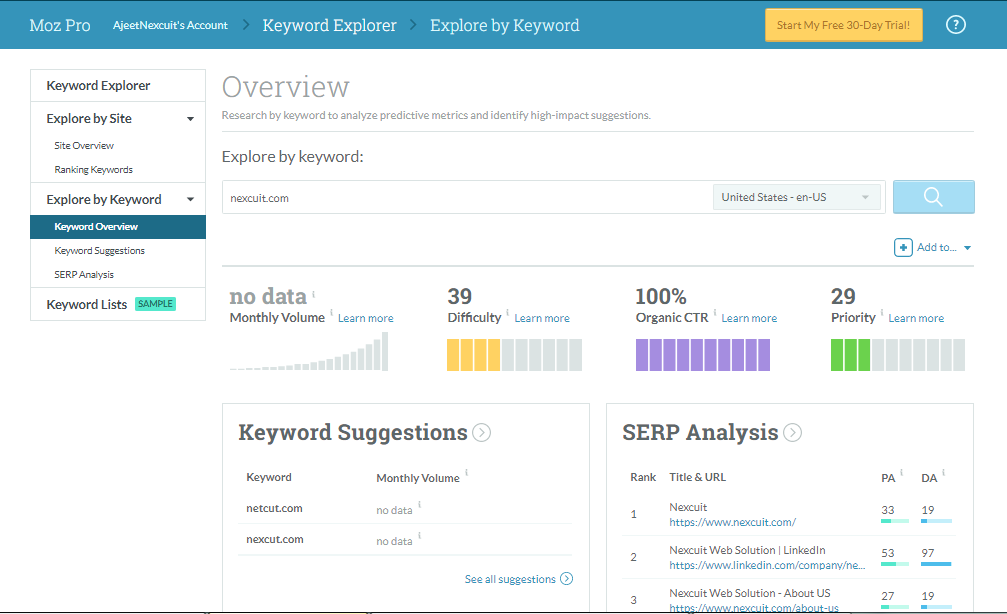Viewport: 1007px width, 614px height.
Task: Click the plus icon beside Add to
Action: tap(903, 247)
